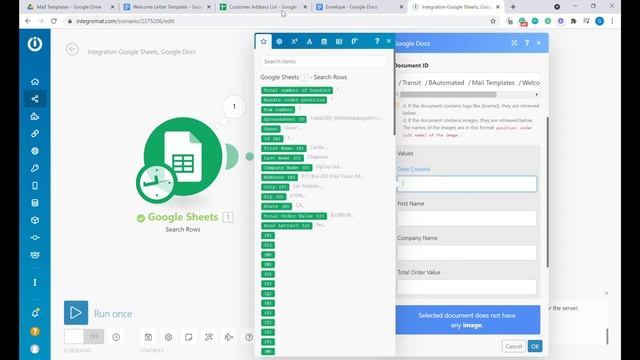Open help in Google Docs dialog header
Viewport: 640px width, 360px height.
tap(527, 43)
